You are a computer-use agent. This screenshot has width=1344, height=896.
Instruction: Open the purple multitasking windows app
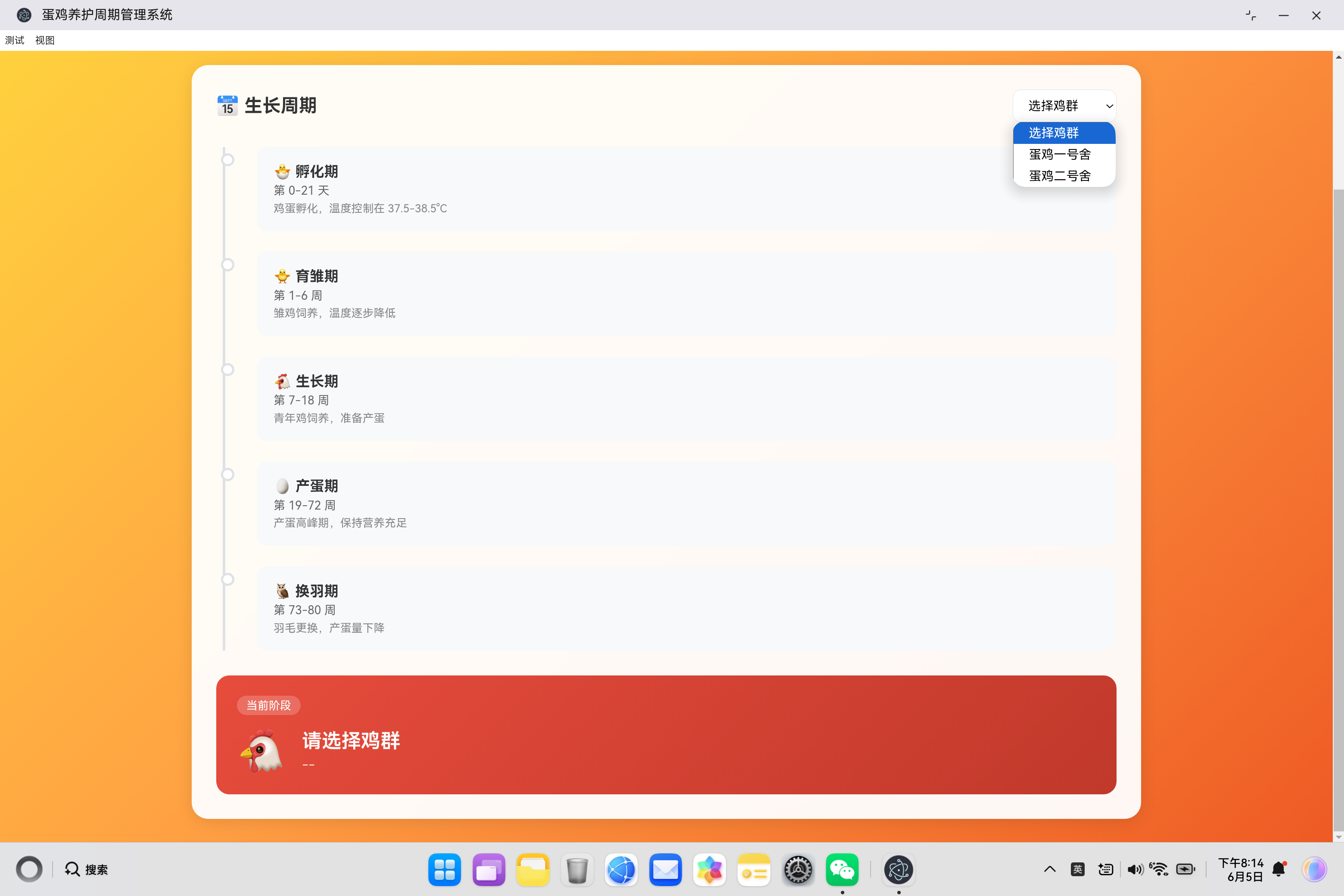tap(488, 870)
